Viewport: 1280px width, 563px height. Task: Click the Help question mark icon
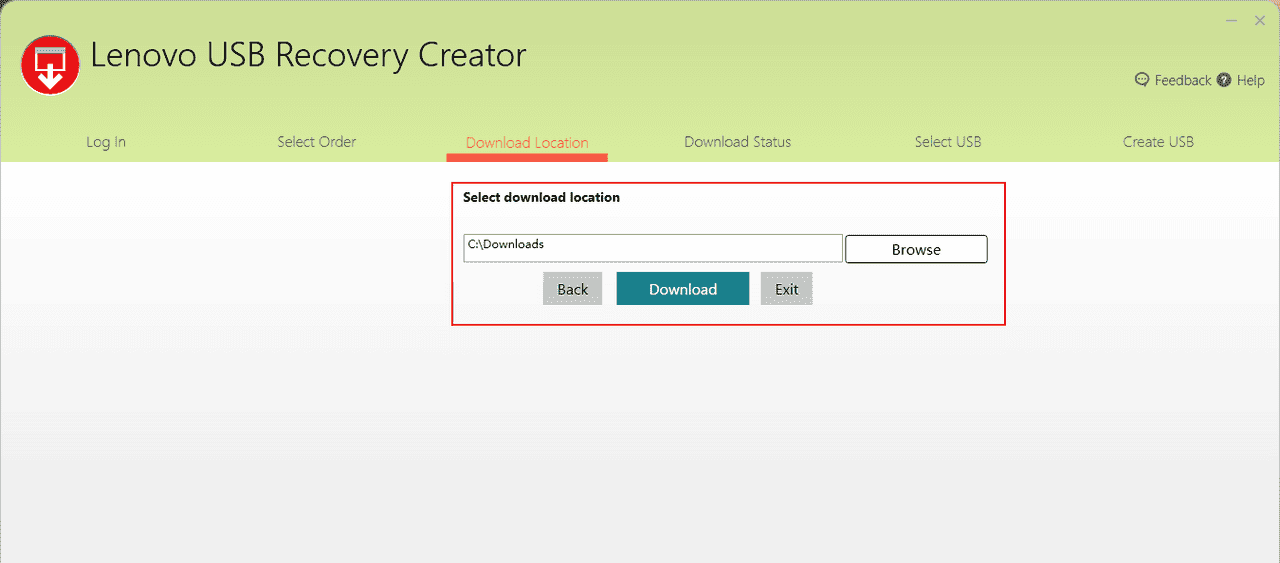(1224, 80)
